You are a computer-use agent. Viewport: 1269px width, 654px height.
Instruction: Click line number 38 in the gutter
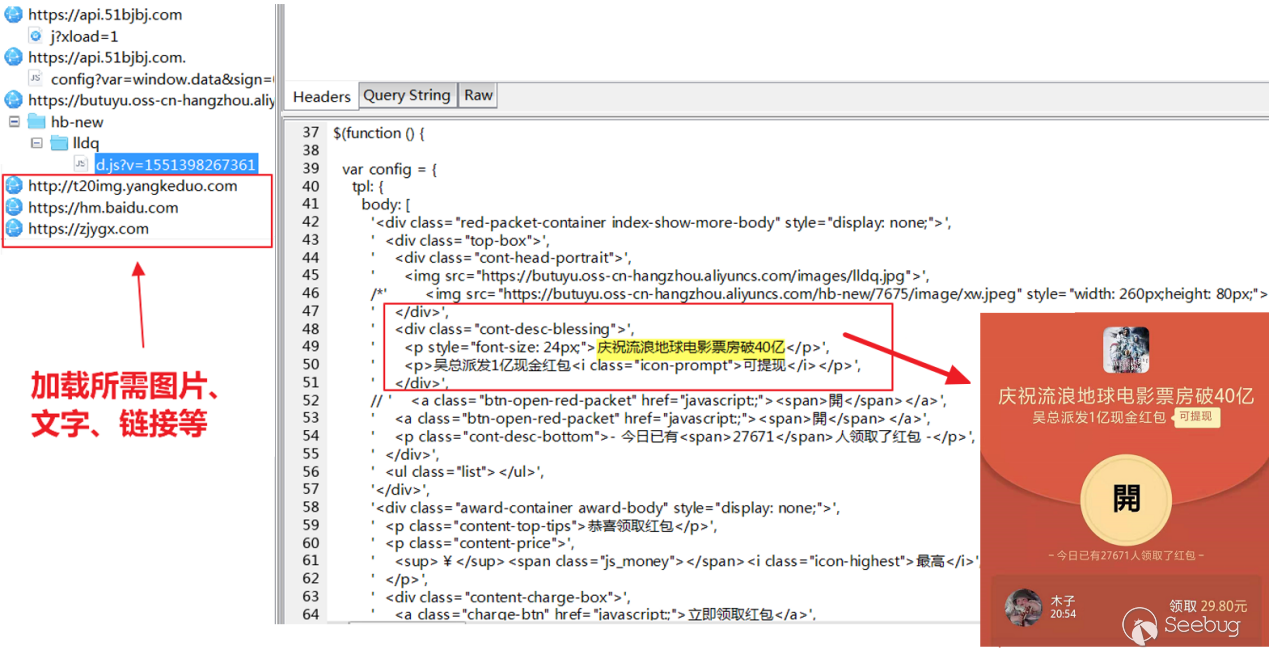[x=310, y=151]
